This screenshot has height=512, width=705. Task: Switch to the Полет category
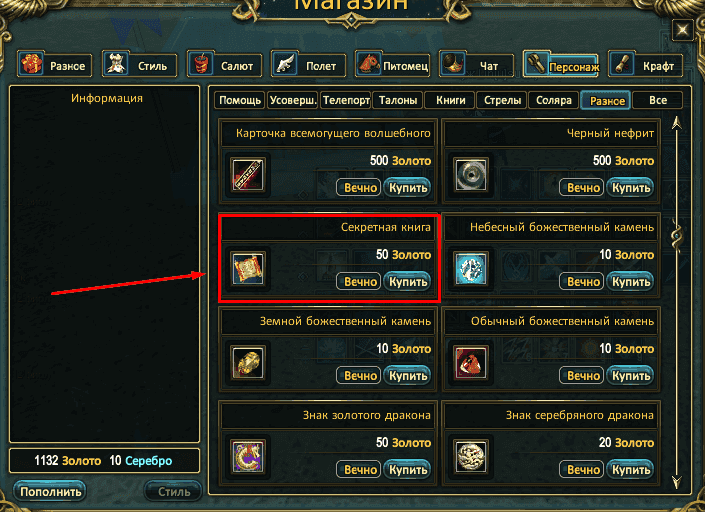tap(308, 64)
